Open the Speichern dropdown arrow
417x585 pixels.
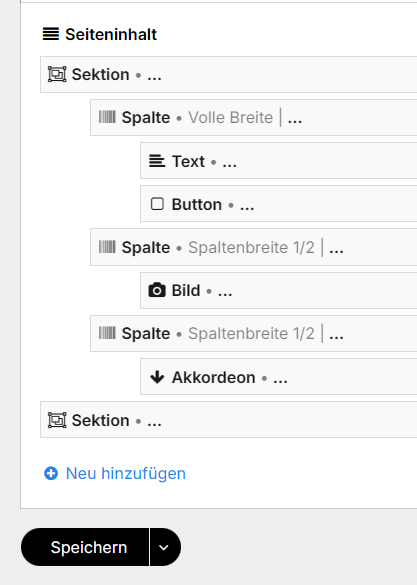[164, 547]
